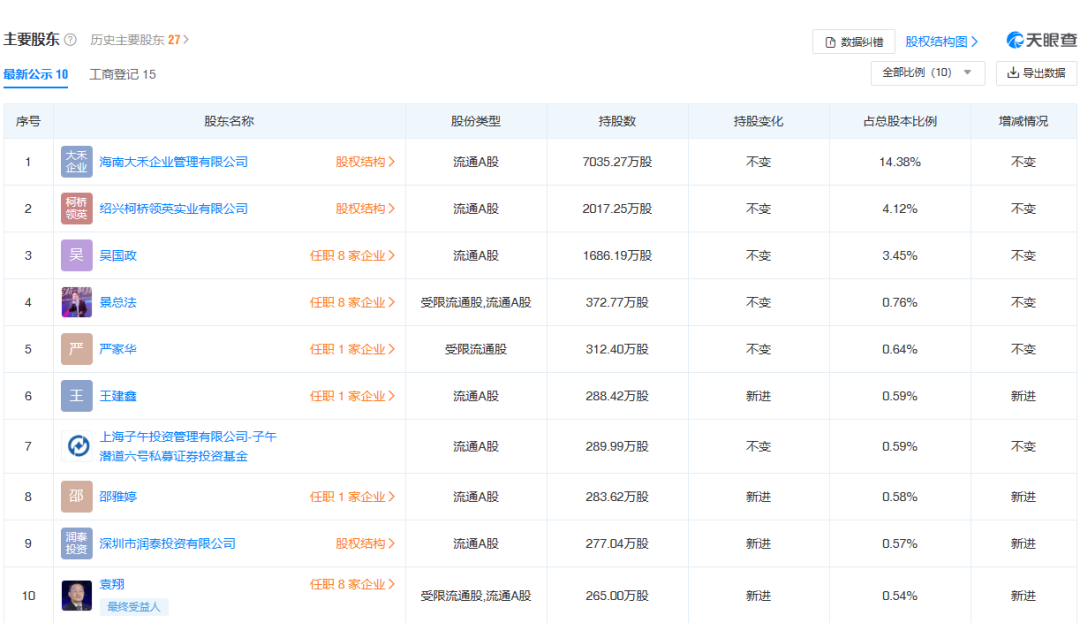This screenshot has width=1080, height=623.
Task: Click 深圳市润泰投资 company logo icon
Action: pos(77,543)
